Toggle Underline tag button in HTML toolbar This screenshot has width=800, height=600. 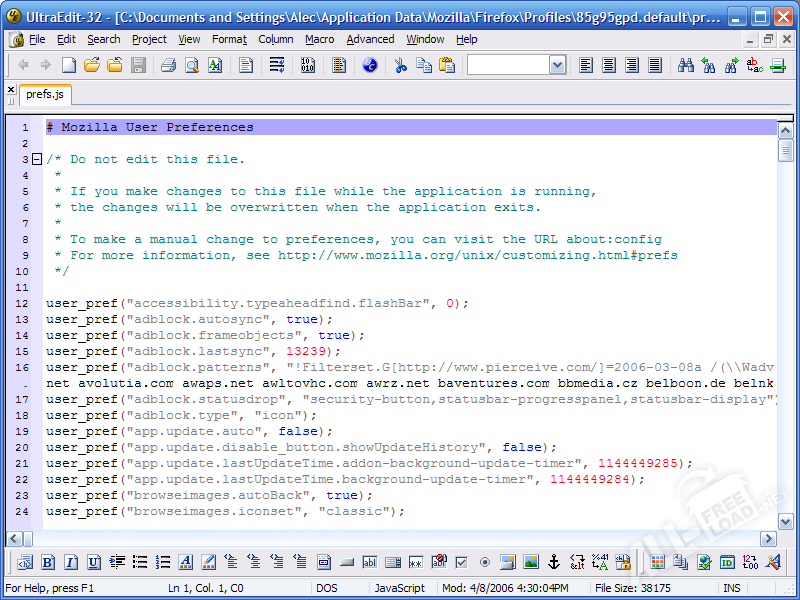[93, 562]
